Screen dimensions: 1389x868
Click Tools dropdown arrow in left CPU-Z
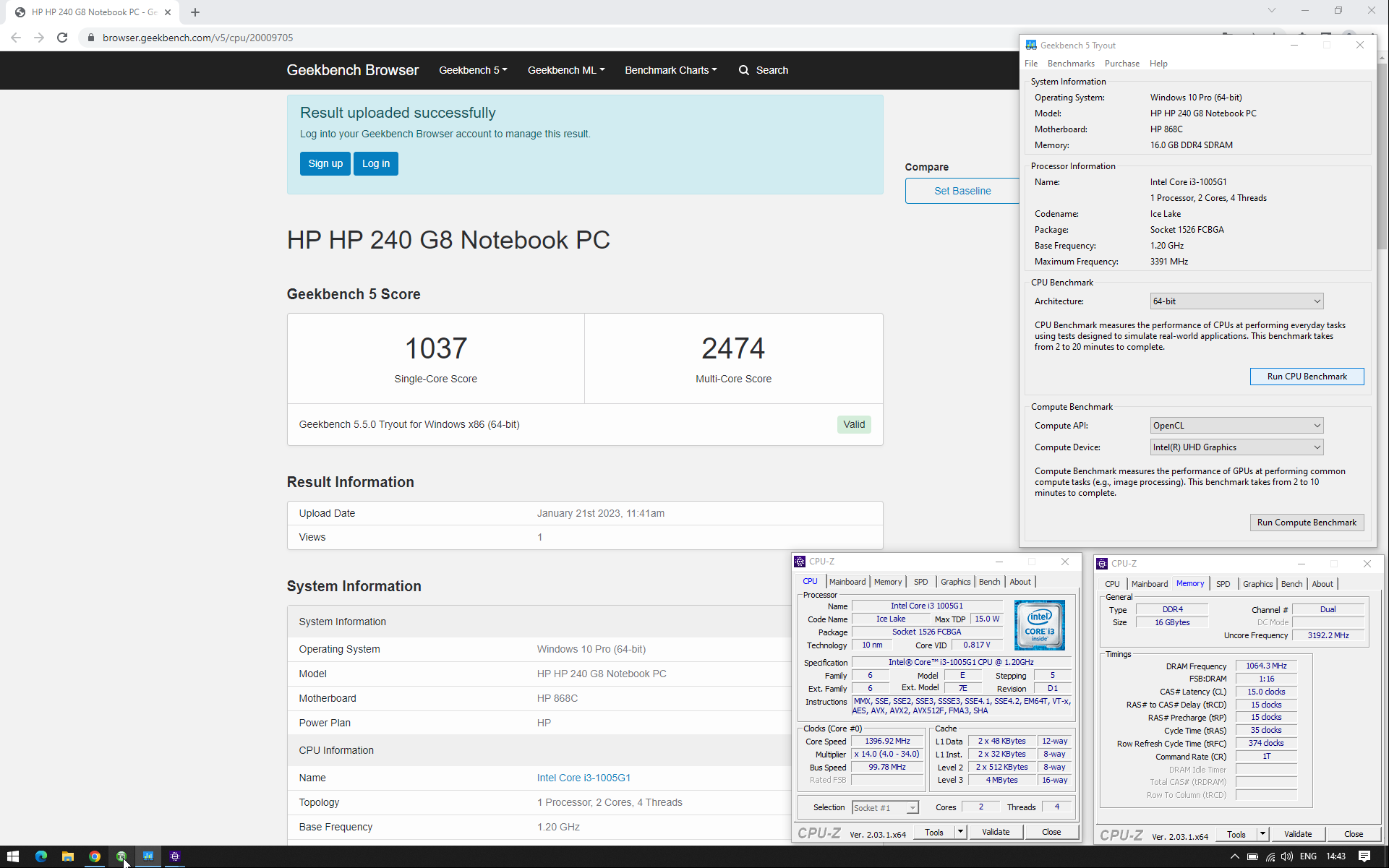pyautogui.click(x=960, y=832)
